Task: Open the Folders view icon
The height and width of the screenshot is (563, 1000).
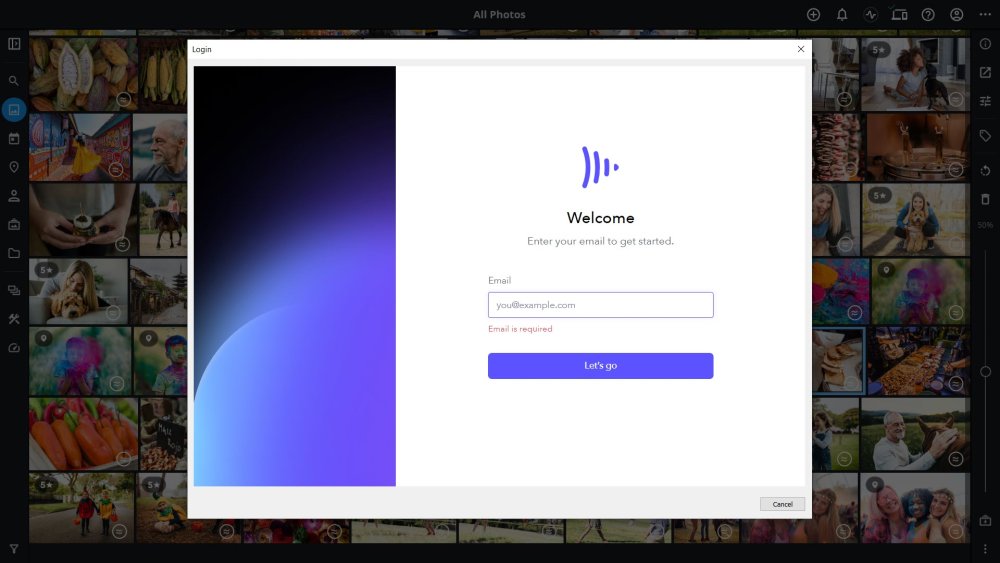Action: tap(14, 253)
